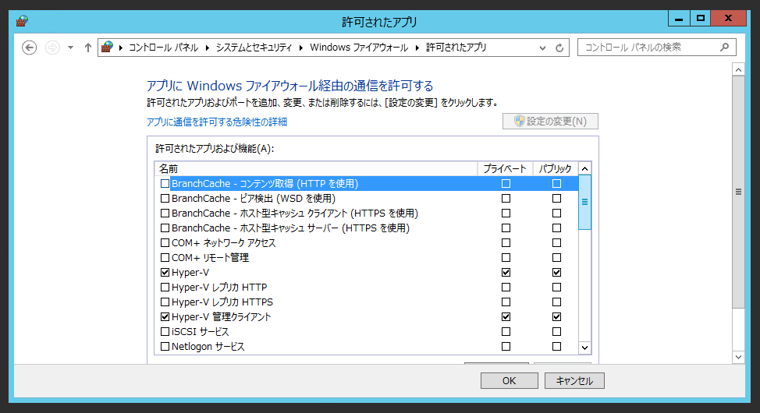Click プライベート column header
This screenshot has height=413, width=760.
pyautogui.click(x=505, y=169)
